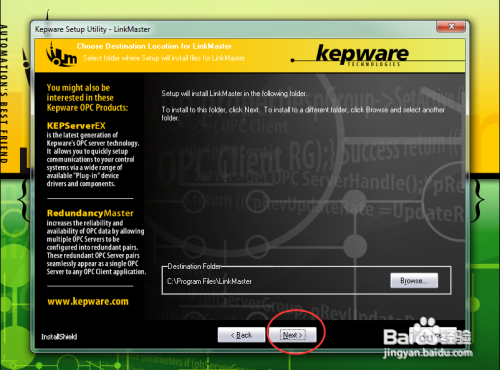Viewport: 500px width, 370px height.
Task: Select the KEPServerEX product heading
Action: (76, 126)
